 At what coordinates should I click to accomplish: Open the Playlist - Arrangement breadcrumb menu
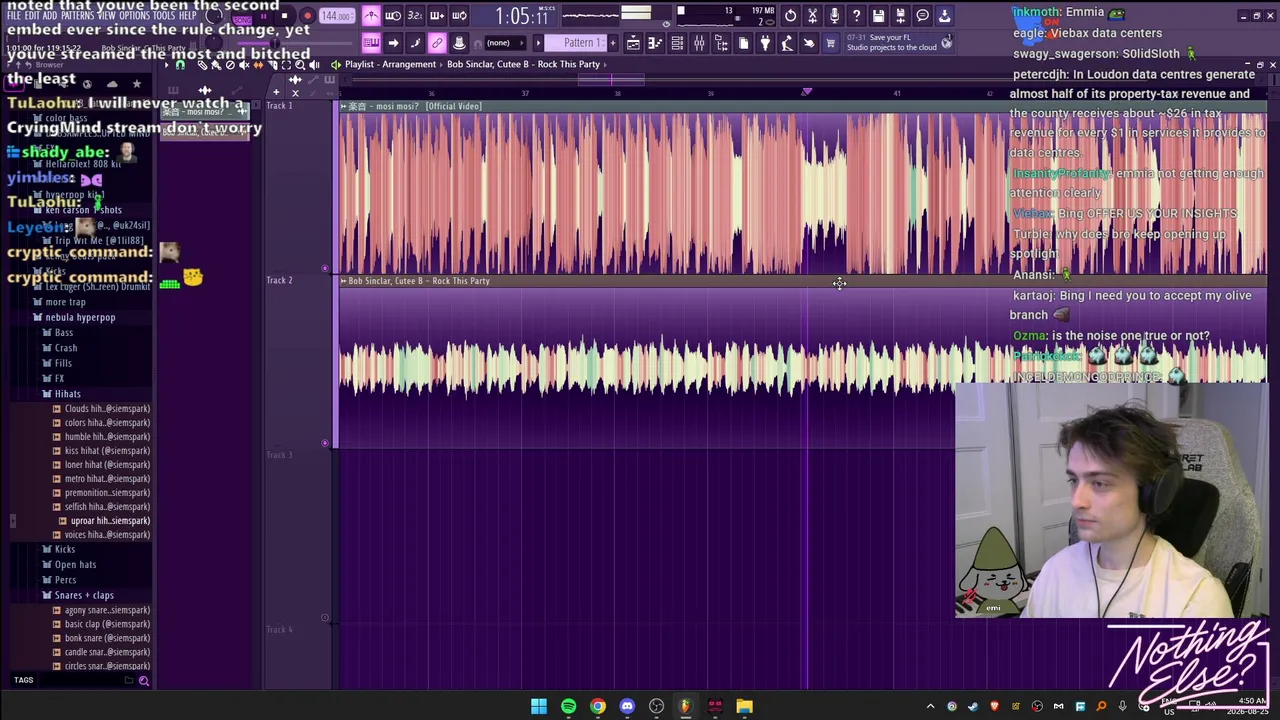tap(390, 64)
